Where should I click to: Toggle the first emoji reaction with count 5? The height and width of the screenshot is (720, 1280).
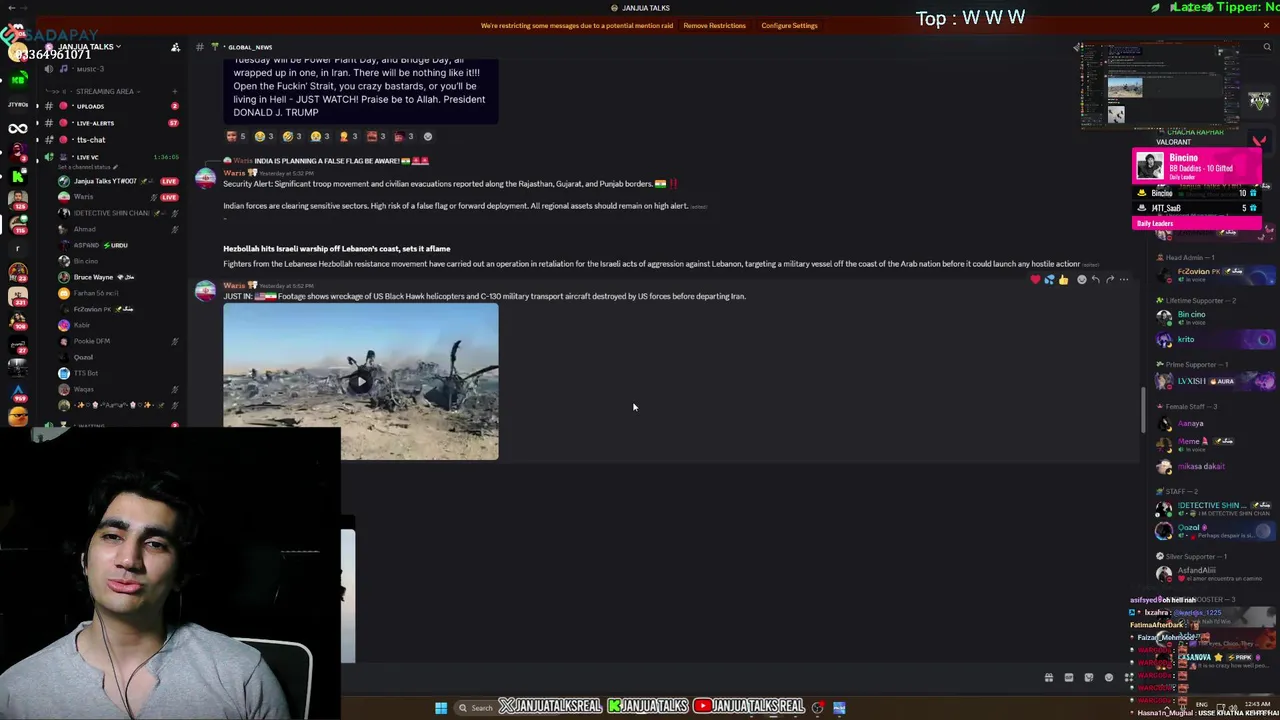pyautogui.click(x=236, y=136)
